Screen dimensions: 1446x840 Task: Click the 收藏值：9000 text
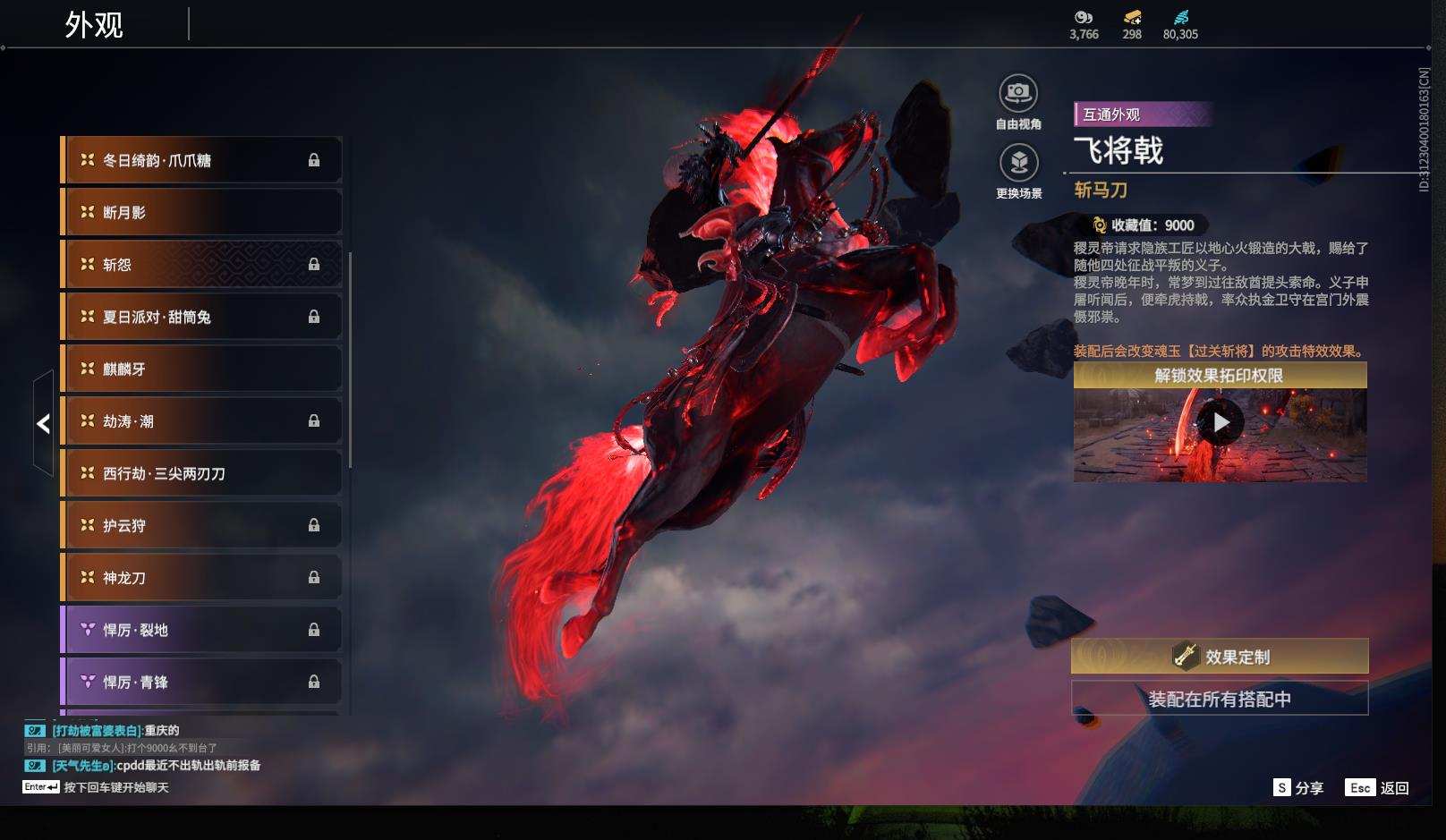pyautogui.click(x=1153, y=225)
